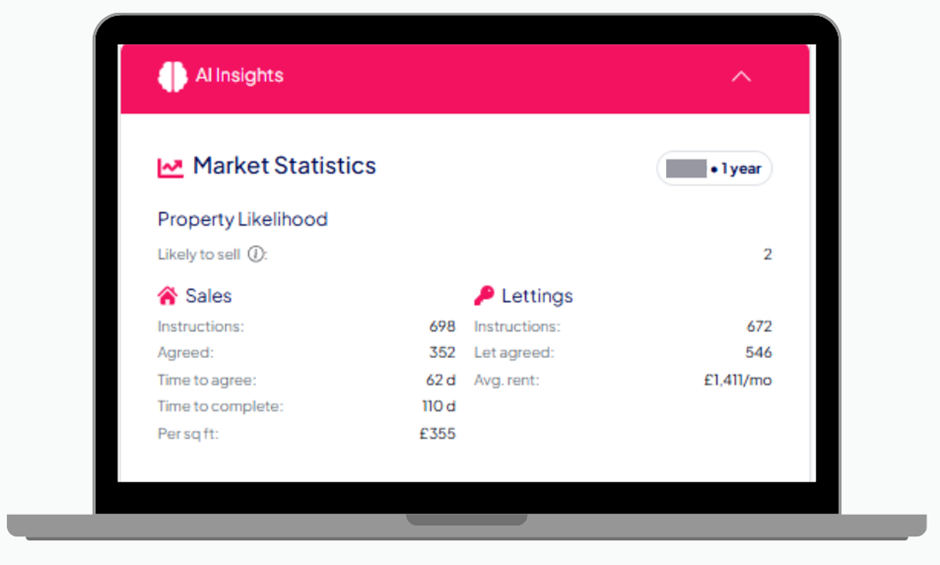940x565 pixels.
Task: Click the Likely to sell value 2
Action: pyautogui.click(x=767, y=254)
